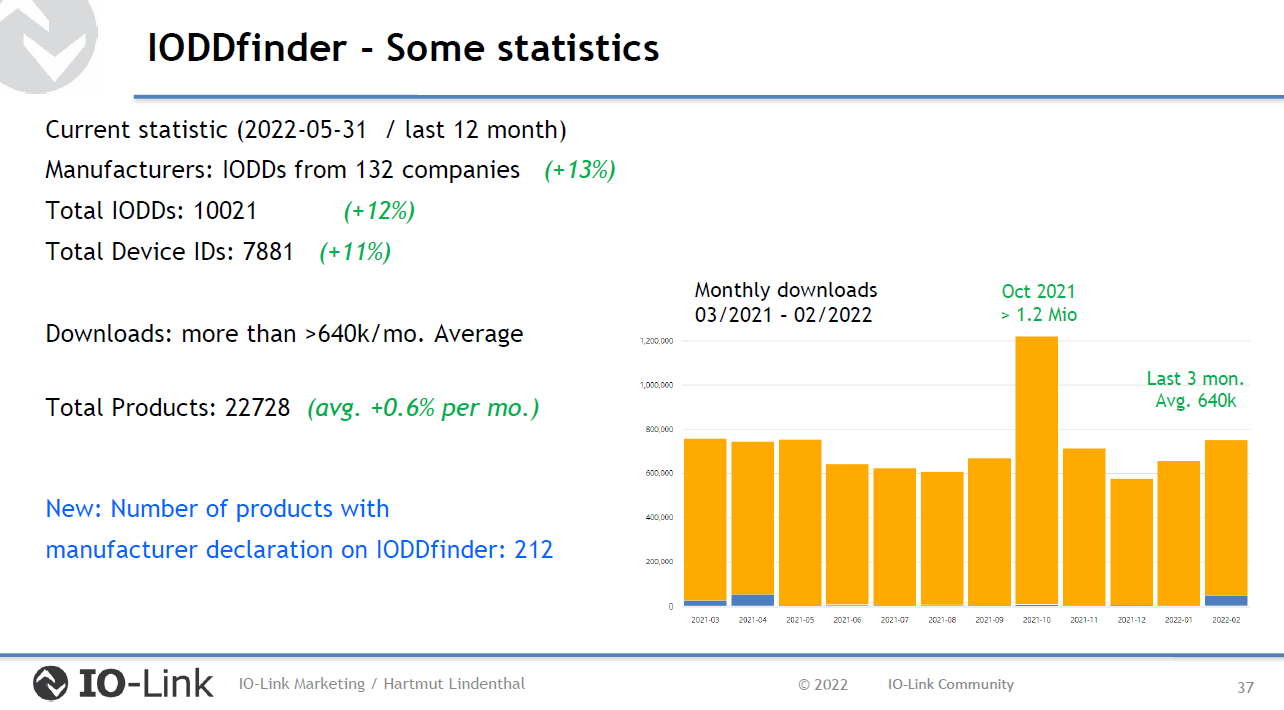This screenshot has width=1284, height=710.
Task: Click the green '(avg. +0.6% per mo.)' note
Action: coord(424,408)
